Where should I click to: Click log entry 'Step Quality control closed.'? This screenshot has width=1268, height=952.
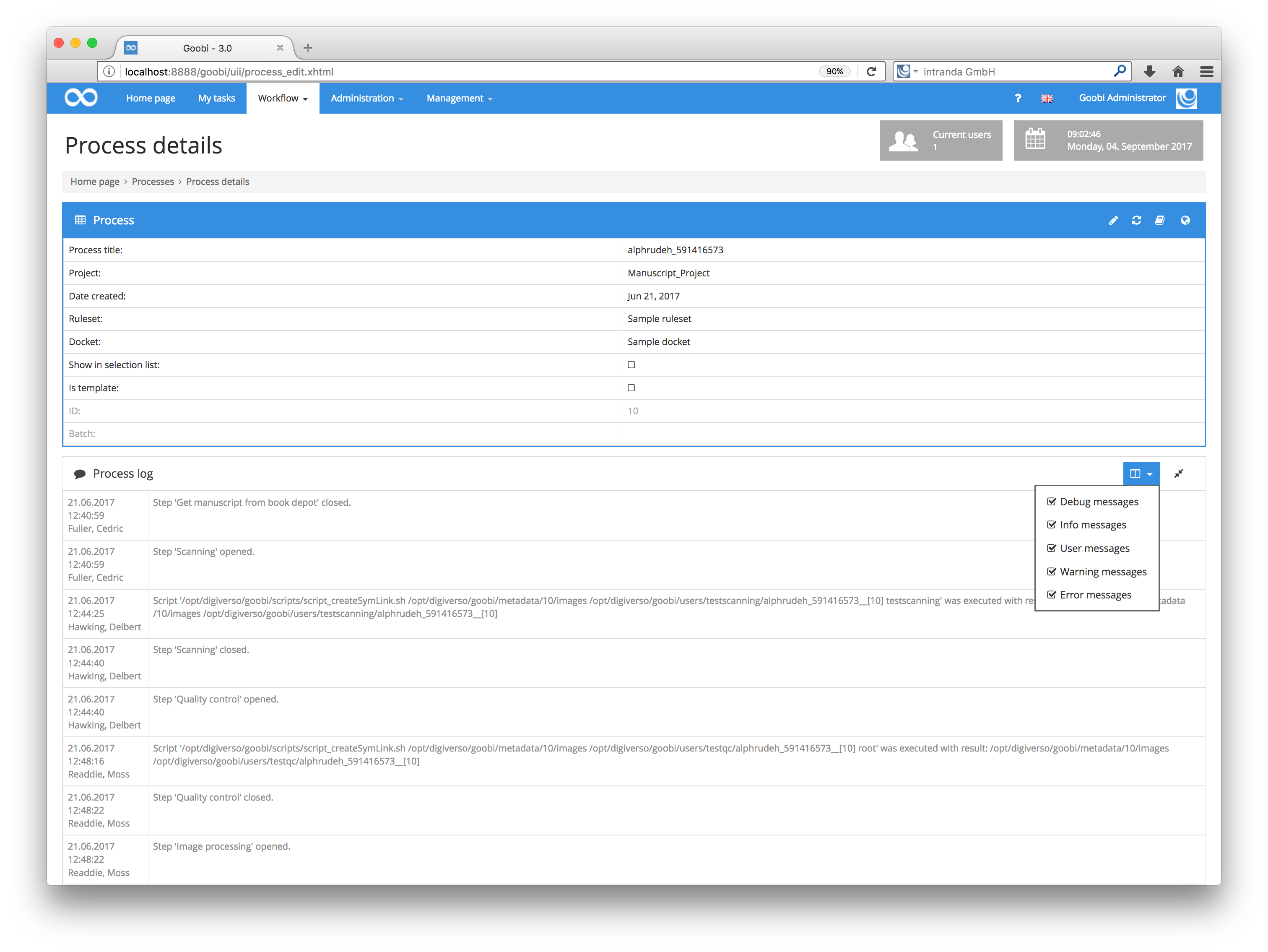tap(213, 798)
